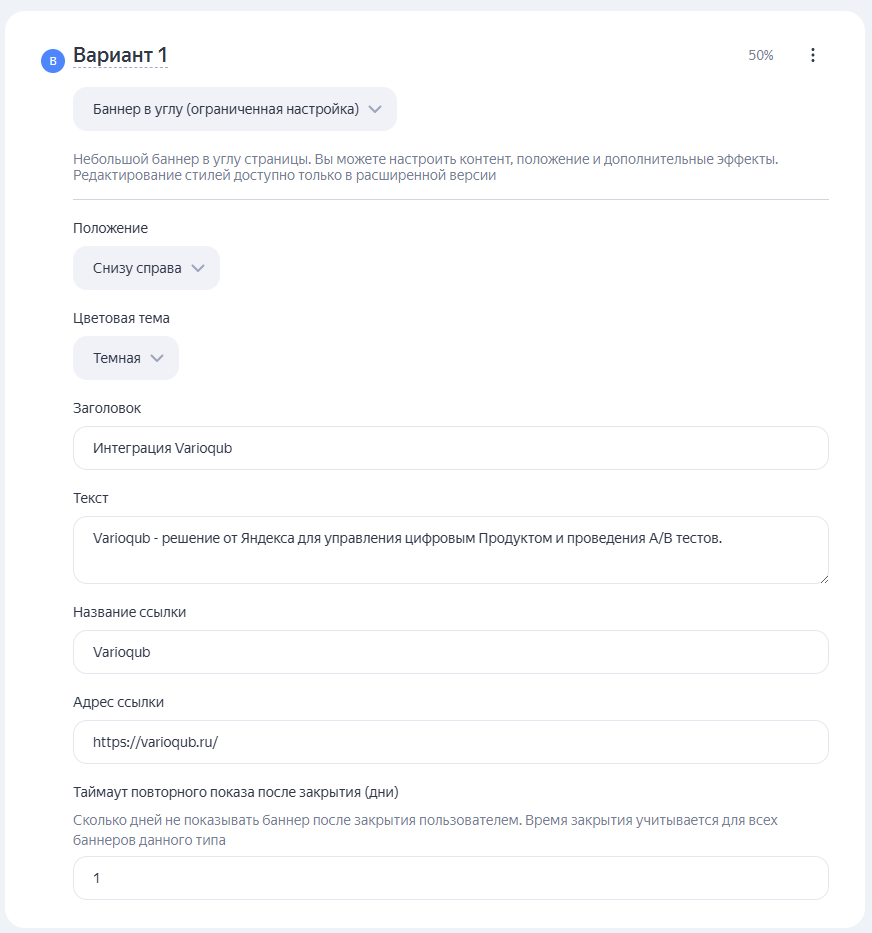Focus the Название ссылки field
The height and width of the screenshot is (933, 872).
pyautogui.click(x=451, y=652)
